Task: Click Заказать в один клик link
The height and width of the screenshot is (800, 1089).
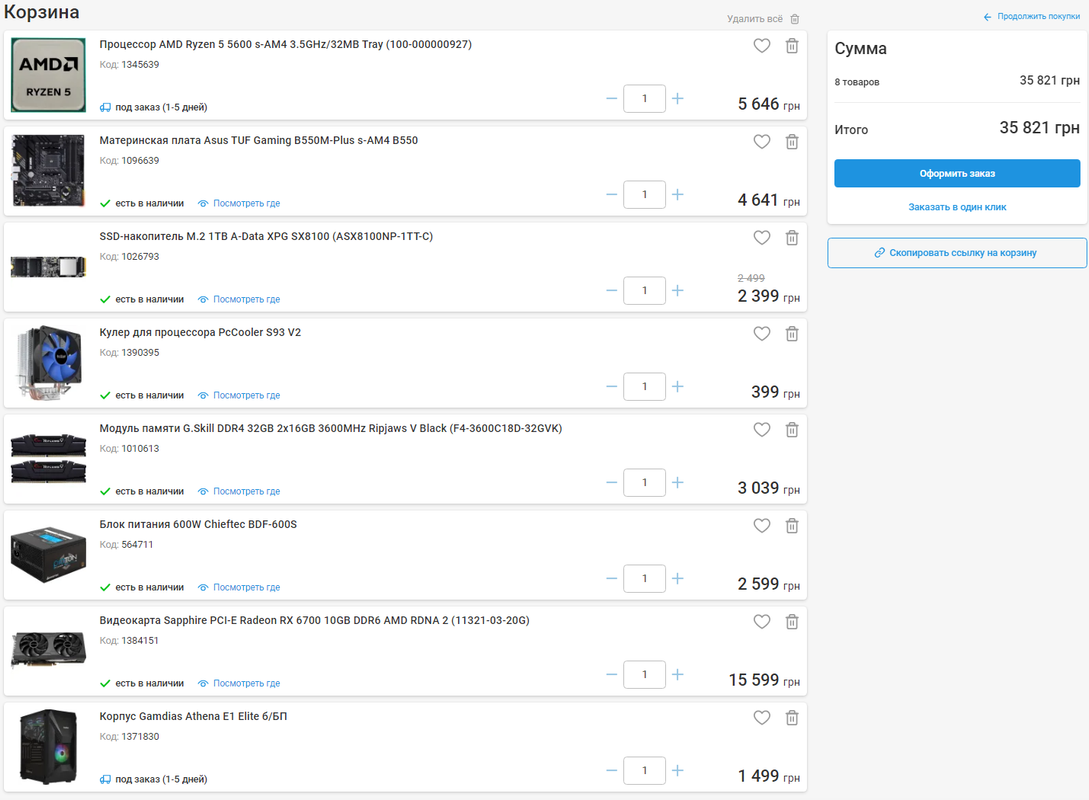Action: click(957, 207)
